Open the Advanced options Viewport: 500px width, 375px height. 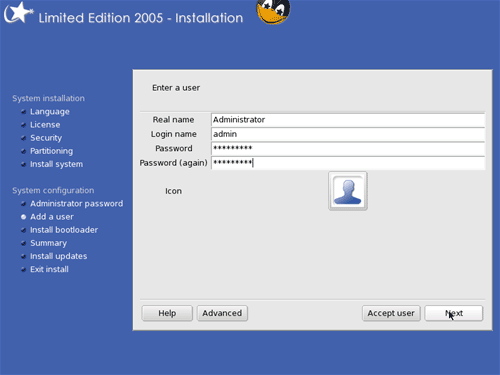tap(222, 313)
